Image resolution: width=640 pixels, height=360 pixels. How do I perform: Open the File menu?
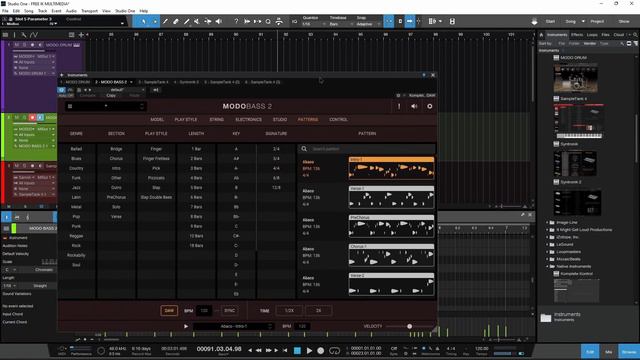tap(5, 11)
